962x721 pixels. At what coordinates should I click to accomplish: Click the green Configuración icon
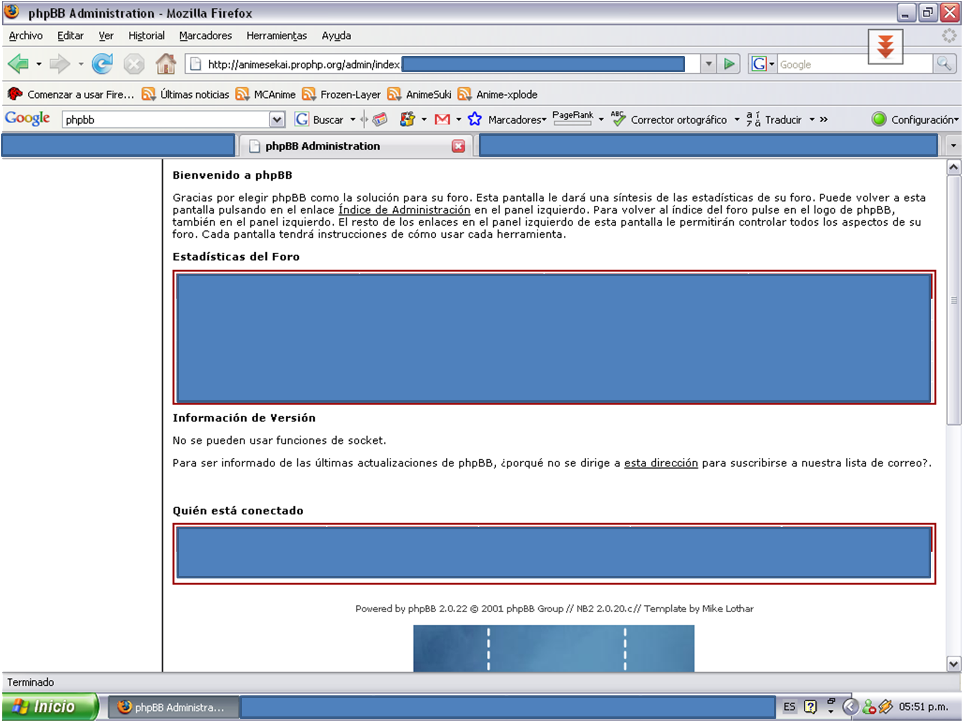879,119
